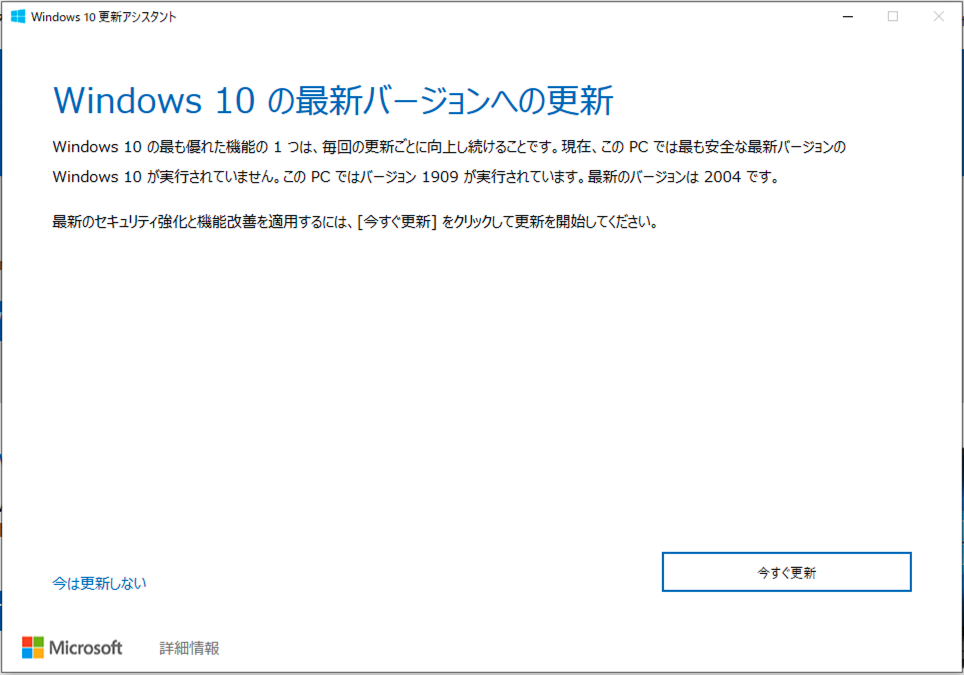This screenshot has width=964, height=675.
Task: Click the heading Windows 10 の最新バージョンへの更新
Action: pos(333,100)
